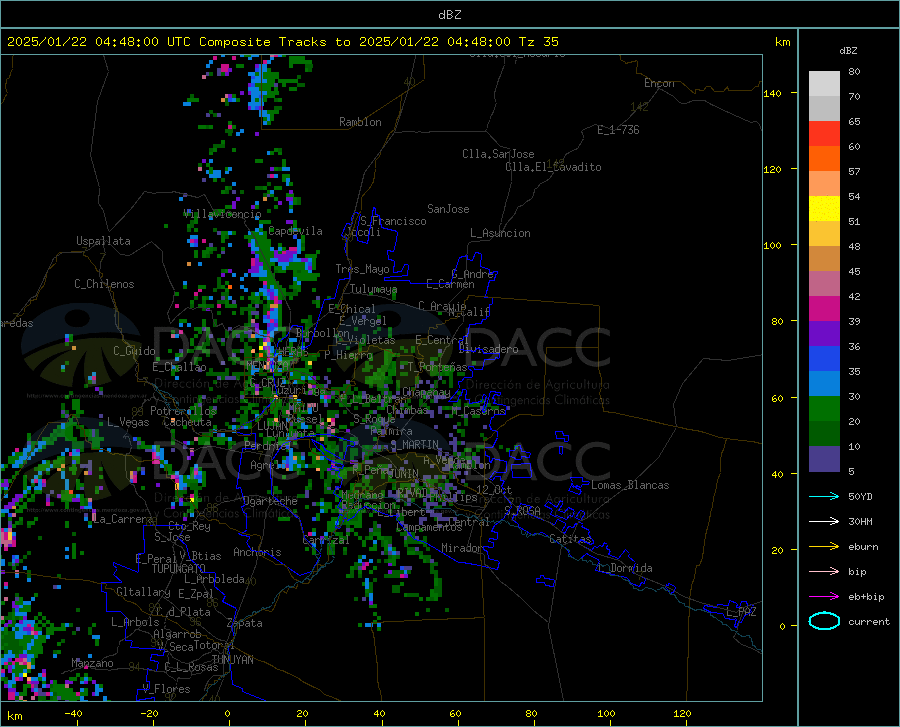The width and height of the screenshot is (900, 727).
Task: Click the eb+bip legend label
Action: coord(866,597)
